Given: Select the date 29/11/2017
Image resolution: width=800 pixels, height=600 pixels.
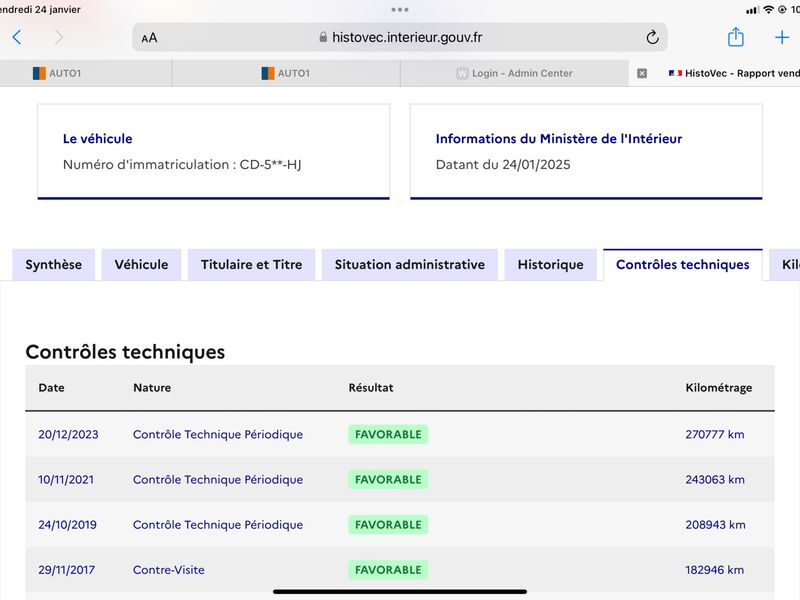Looking at the screenshot, I should (x=66, y=570).
